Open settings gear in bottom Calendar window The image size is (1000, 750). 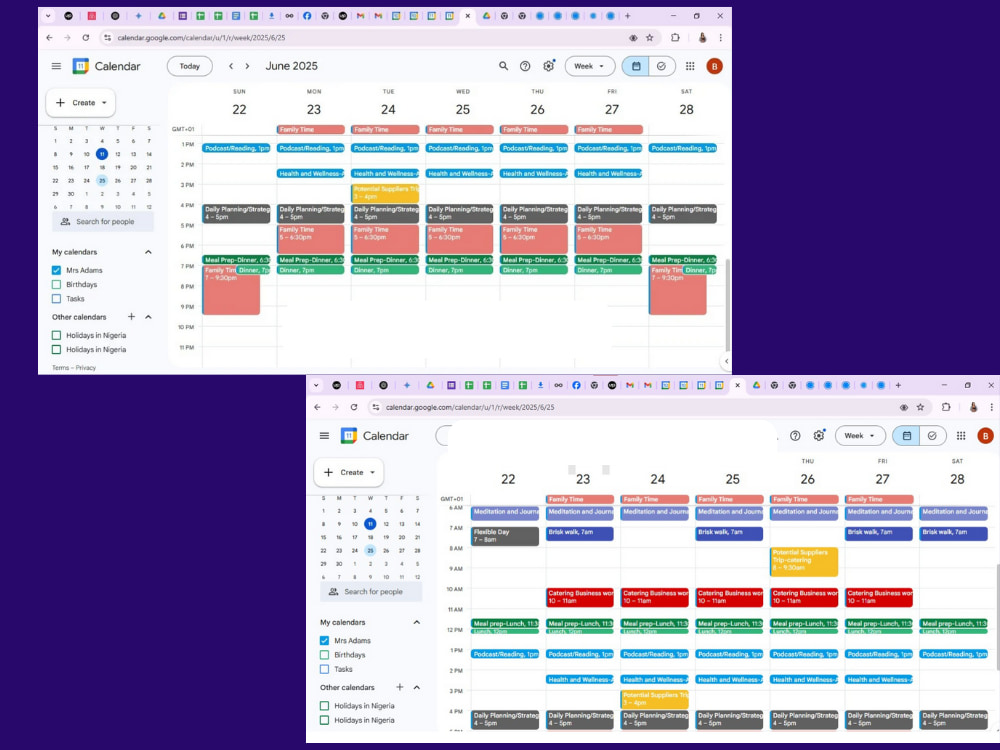(x=819, y=436)
